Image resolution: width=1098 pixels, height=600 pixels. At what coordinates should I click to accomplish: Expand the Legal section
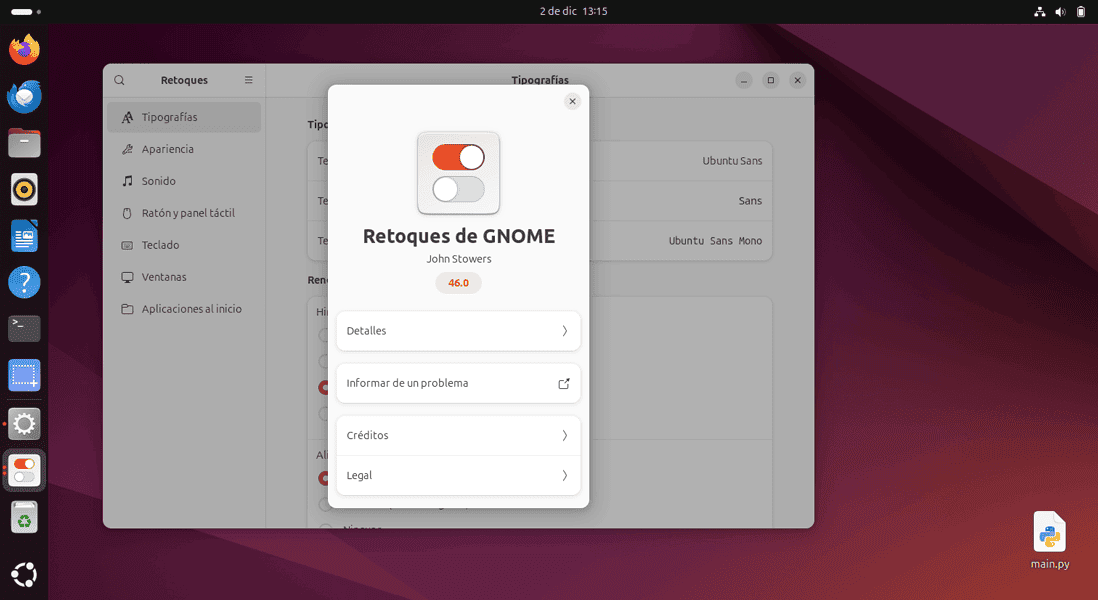point(458,475)
